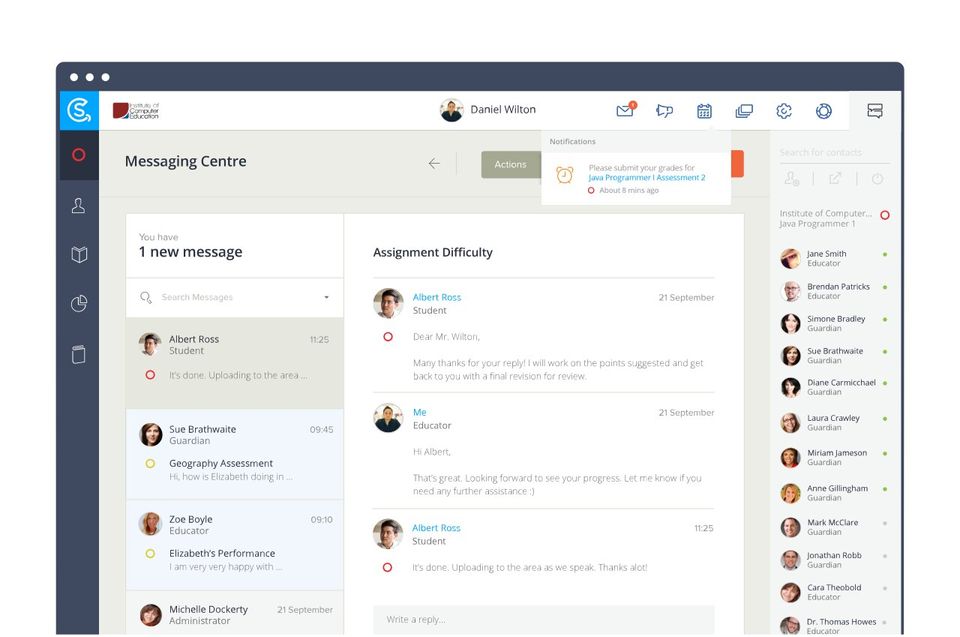The image size is (960, 637).
Task: Select contact Mark McClare
Action: point(835,527)
